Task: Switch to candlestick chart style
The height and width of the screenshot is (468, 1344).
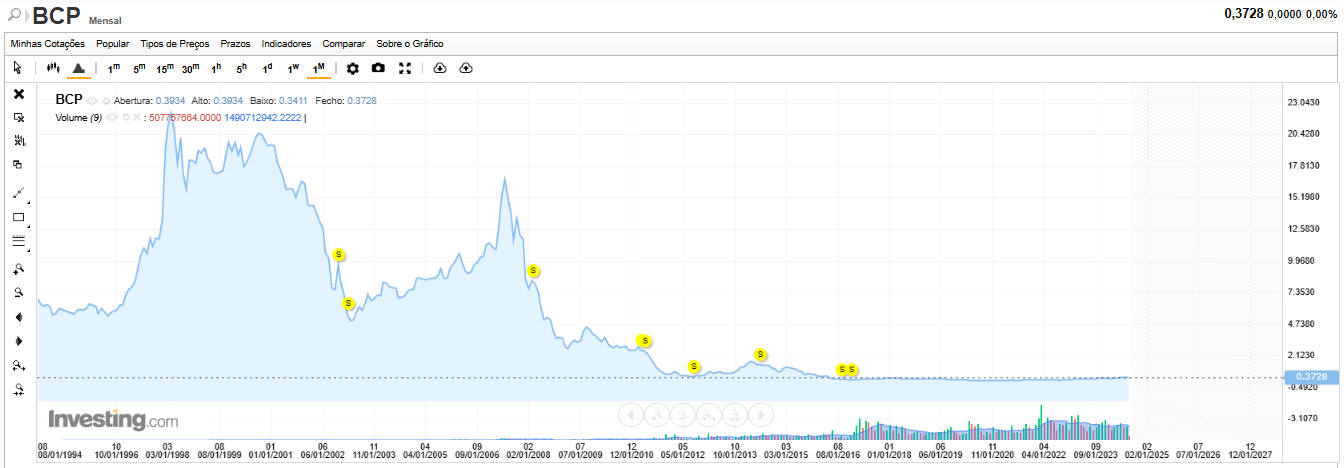Action: (54, 68)
